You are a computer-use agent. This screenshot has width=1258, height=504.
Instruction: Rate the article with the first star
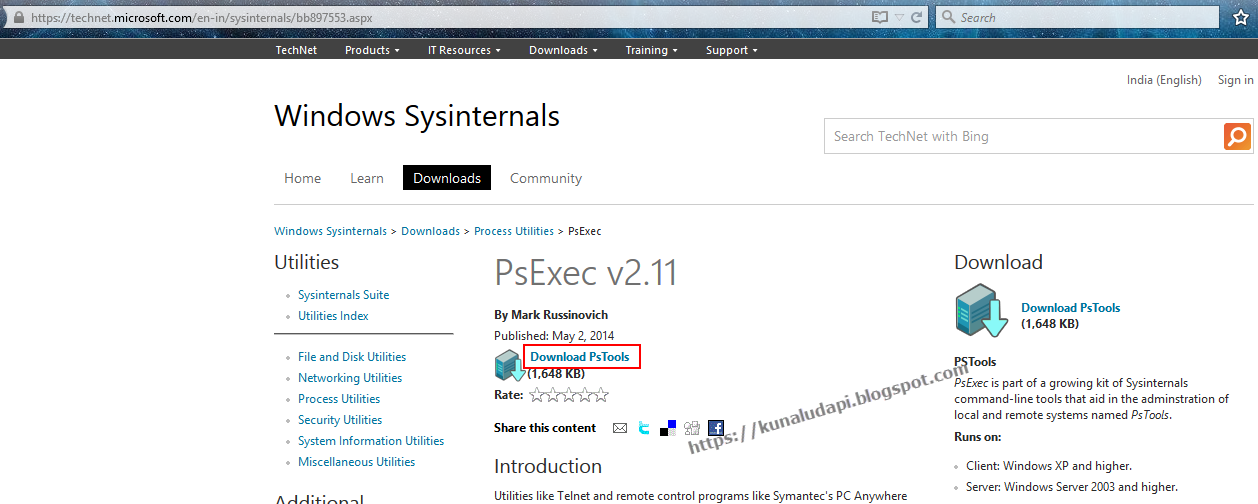click(x=537, y=395)
